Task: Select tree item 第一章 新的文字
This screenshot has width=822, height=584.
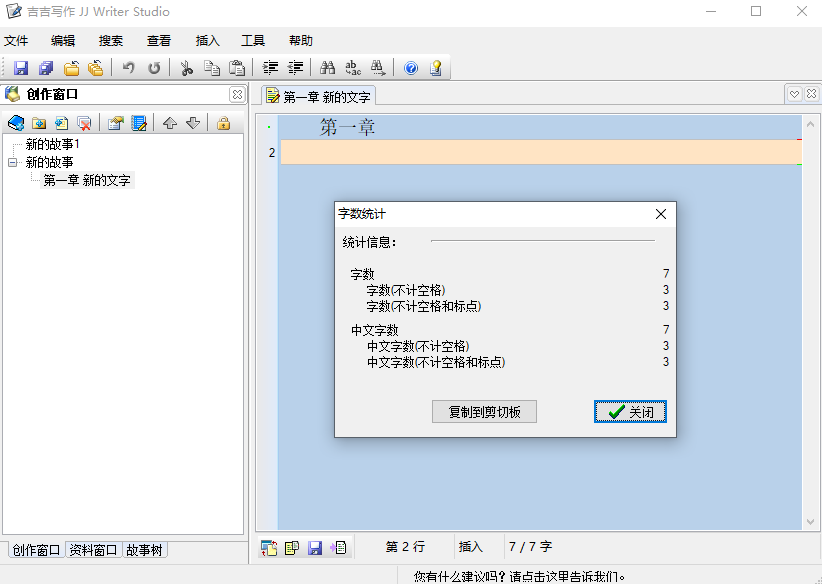Action: 87,180
